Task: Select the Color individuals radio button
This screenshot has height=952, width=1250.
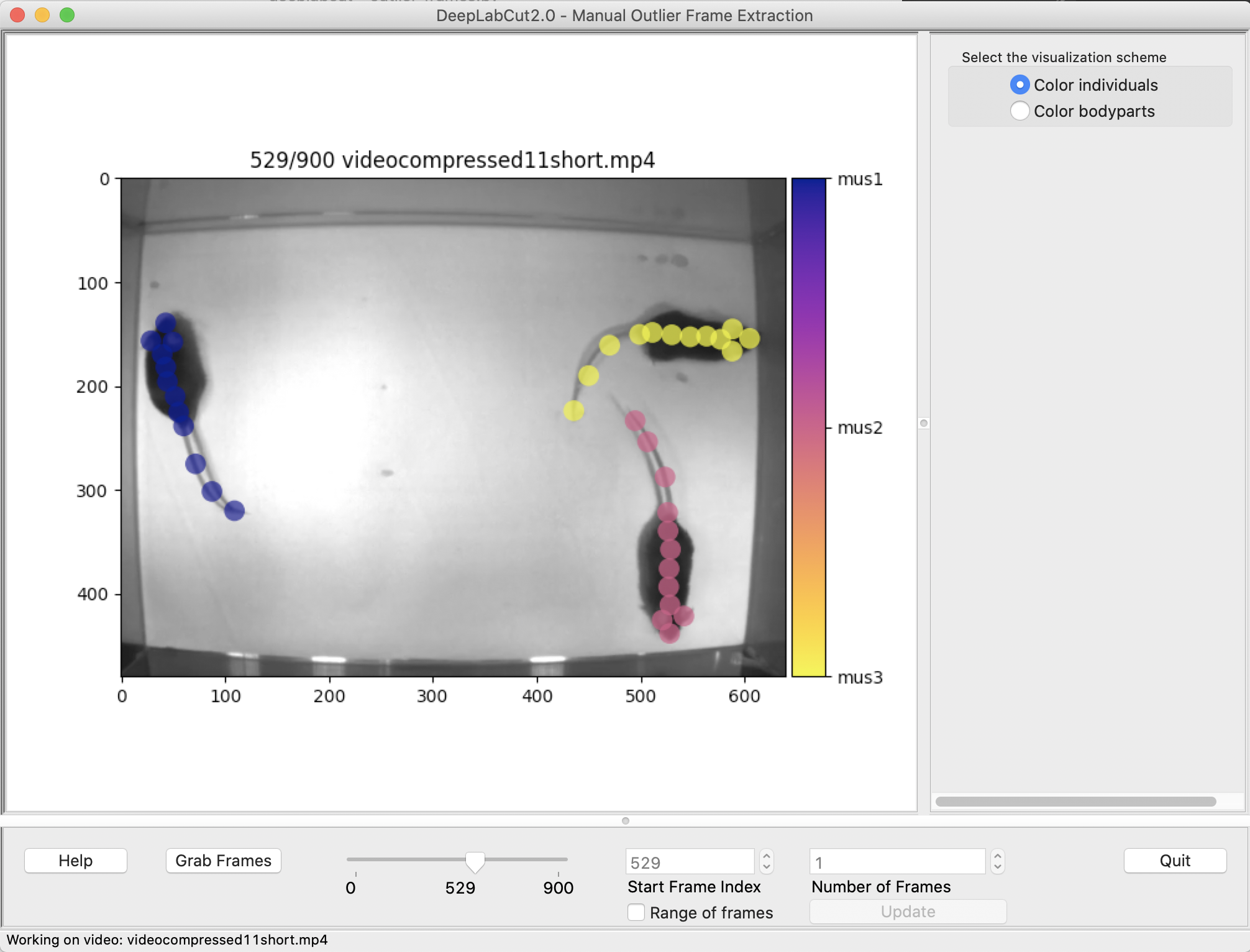Action: click(1020, 85)
